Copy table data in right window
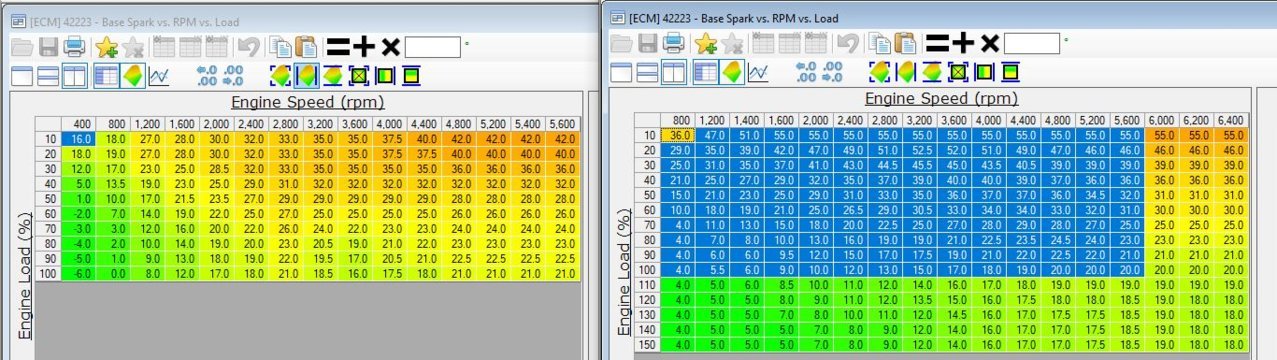This screenshot has height=360, width=1277. coord(880,43)
